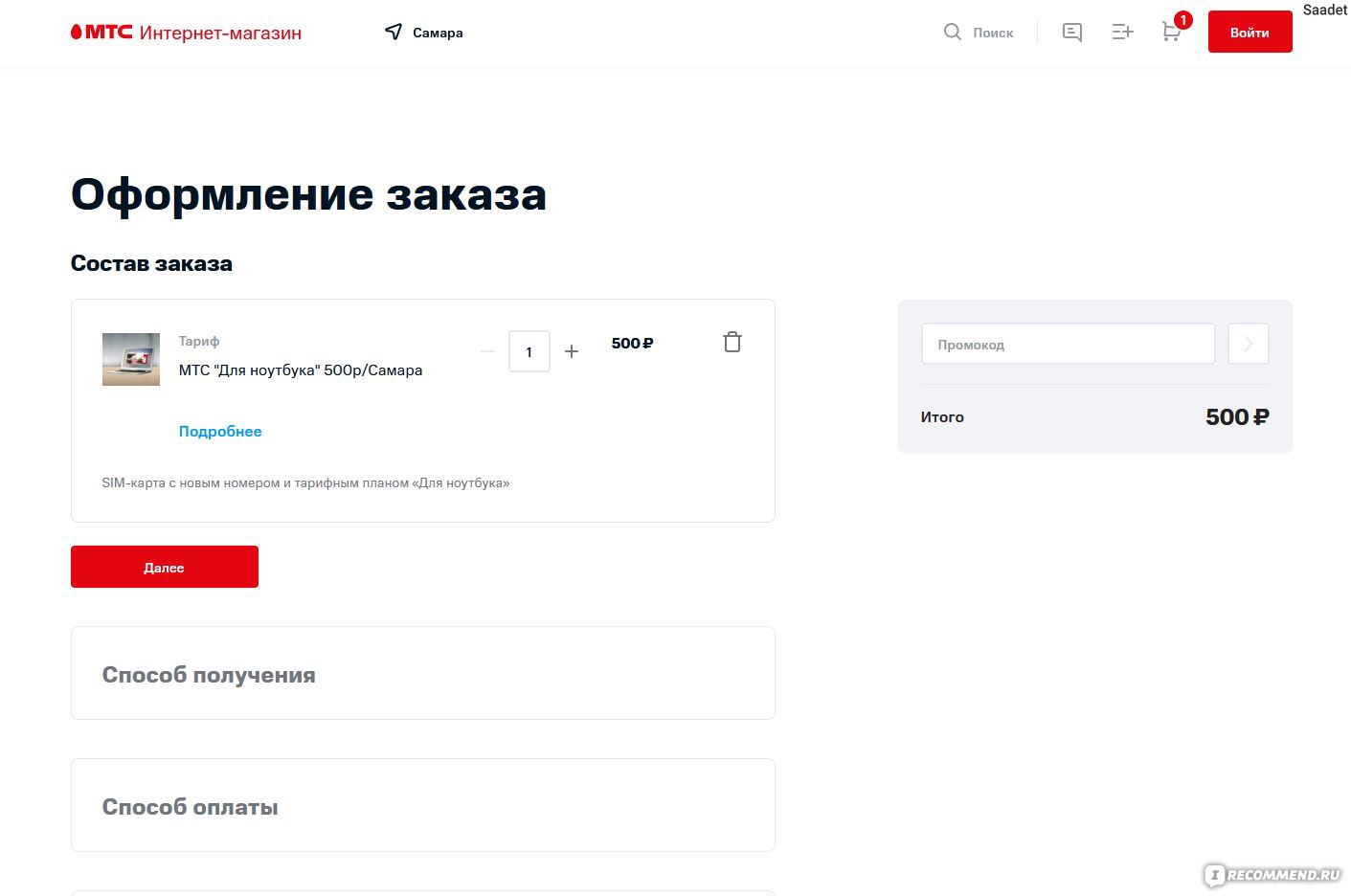Click the Промокод input field
This screenshot has width=1351, height=896.
pos(1068,344)
